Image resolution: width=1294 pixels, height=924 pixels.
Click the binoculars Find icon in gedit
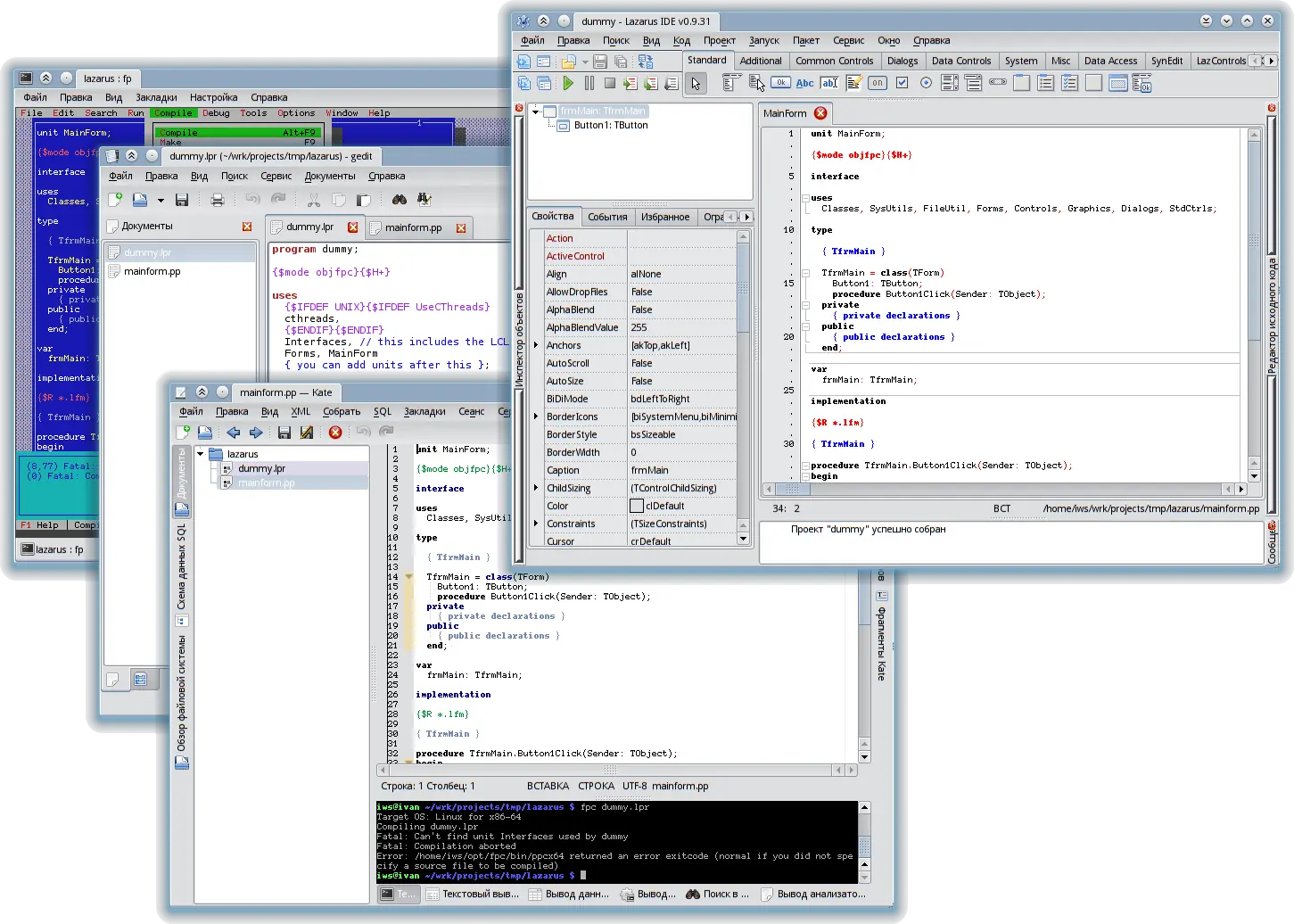point(400,200)
